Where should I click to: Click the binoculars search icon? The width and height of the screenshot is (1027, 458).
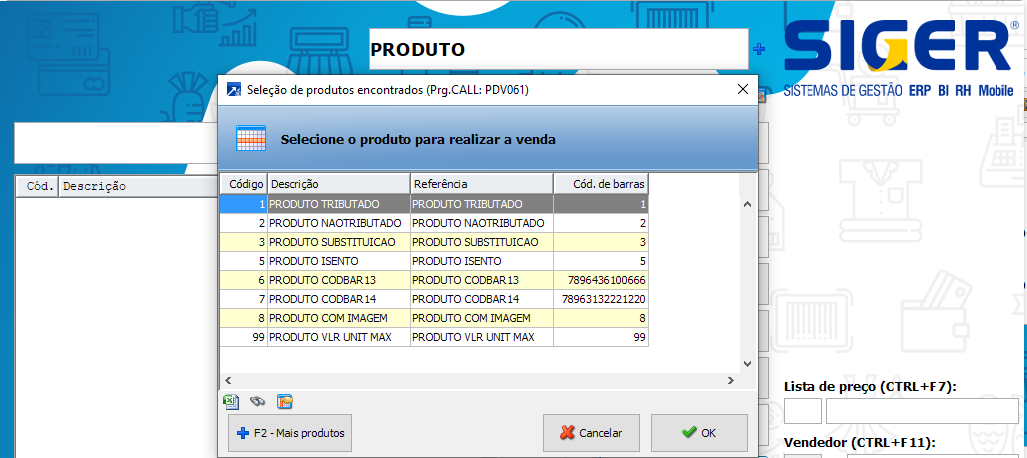(257, 401)
